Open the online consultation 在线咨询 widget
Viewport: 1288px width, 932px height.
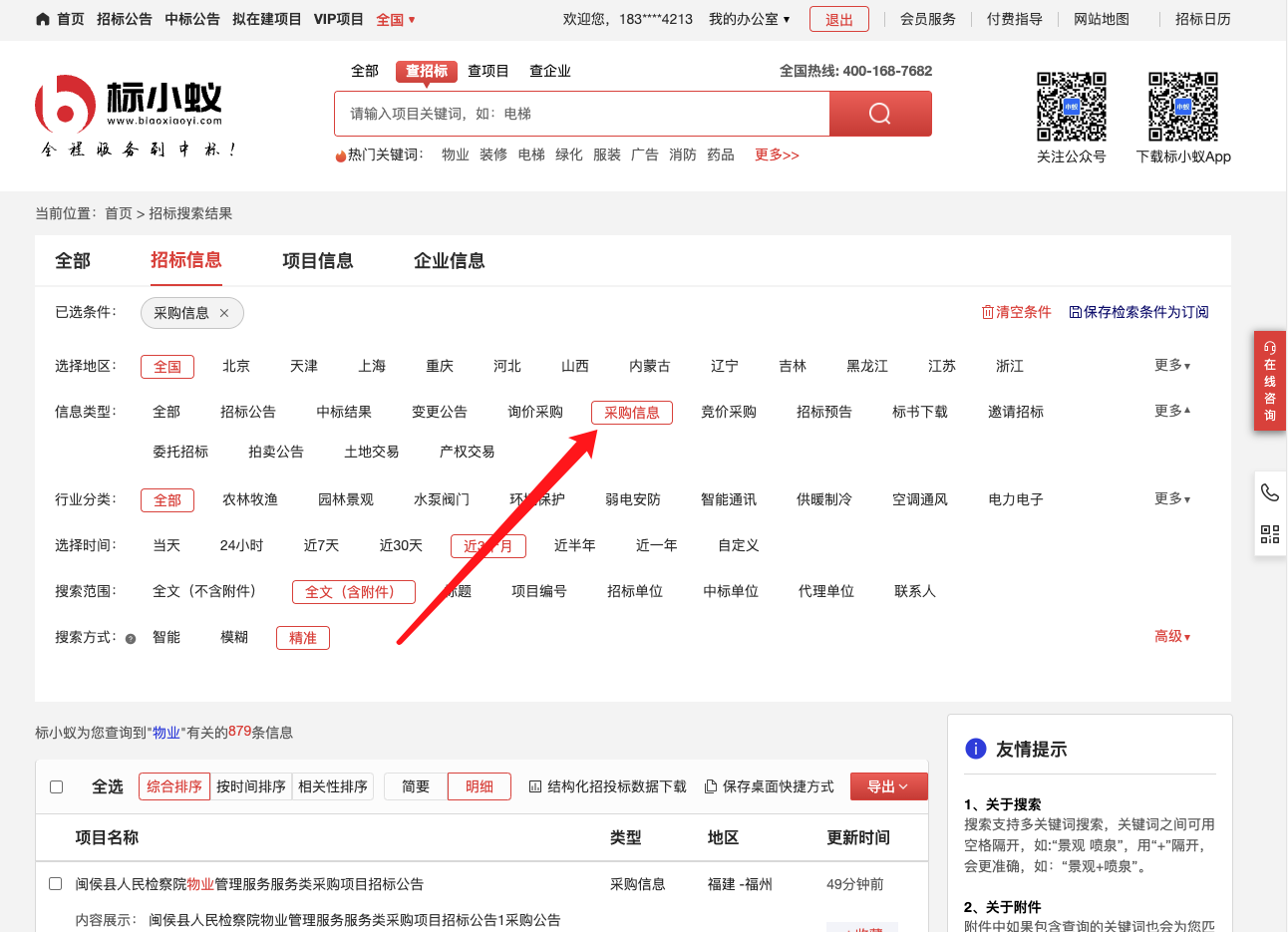click(1269, 381)
